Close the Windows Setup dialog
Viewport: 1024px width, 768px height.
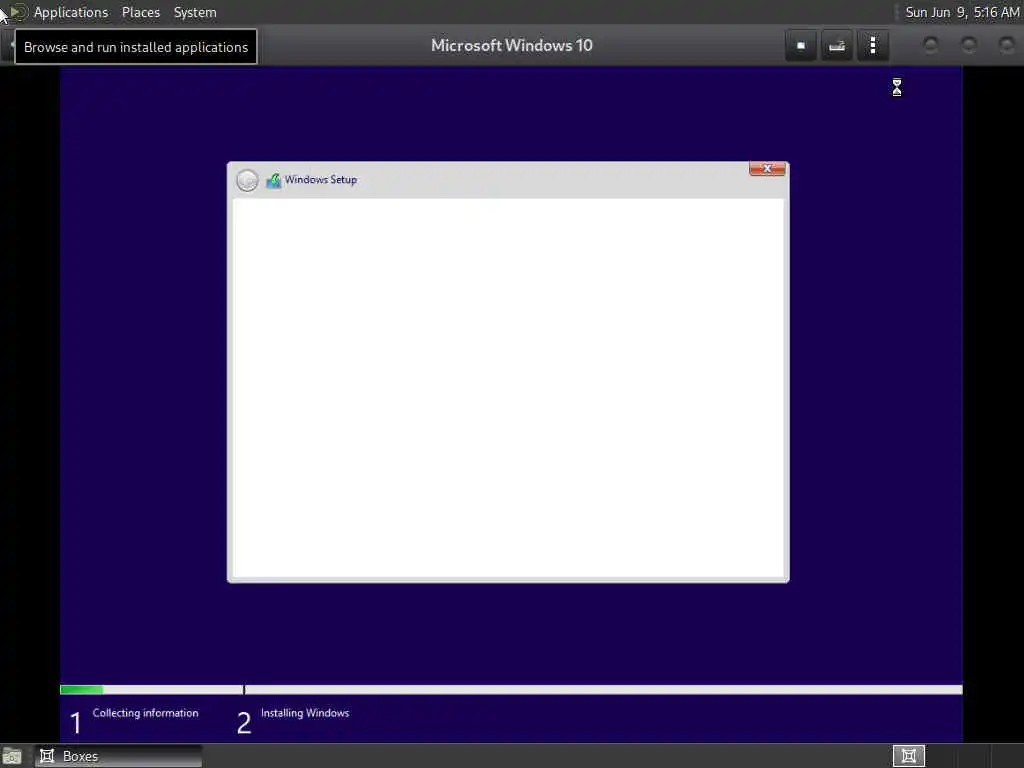[767, 168]
